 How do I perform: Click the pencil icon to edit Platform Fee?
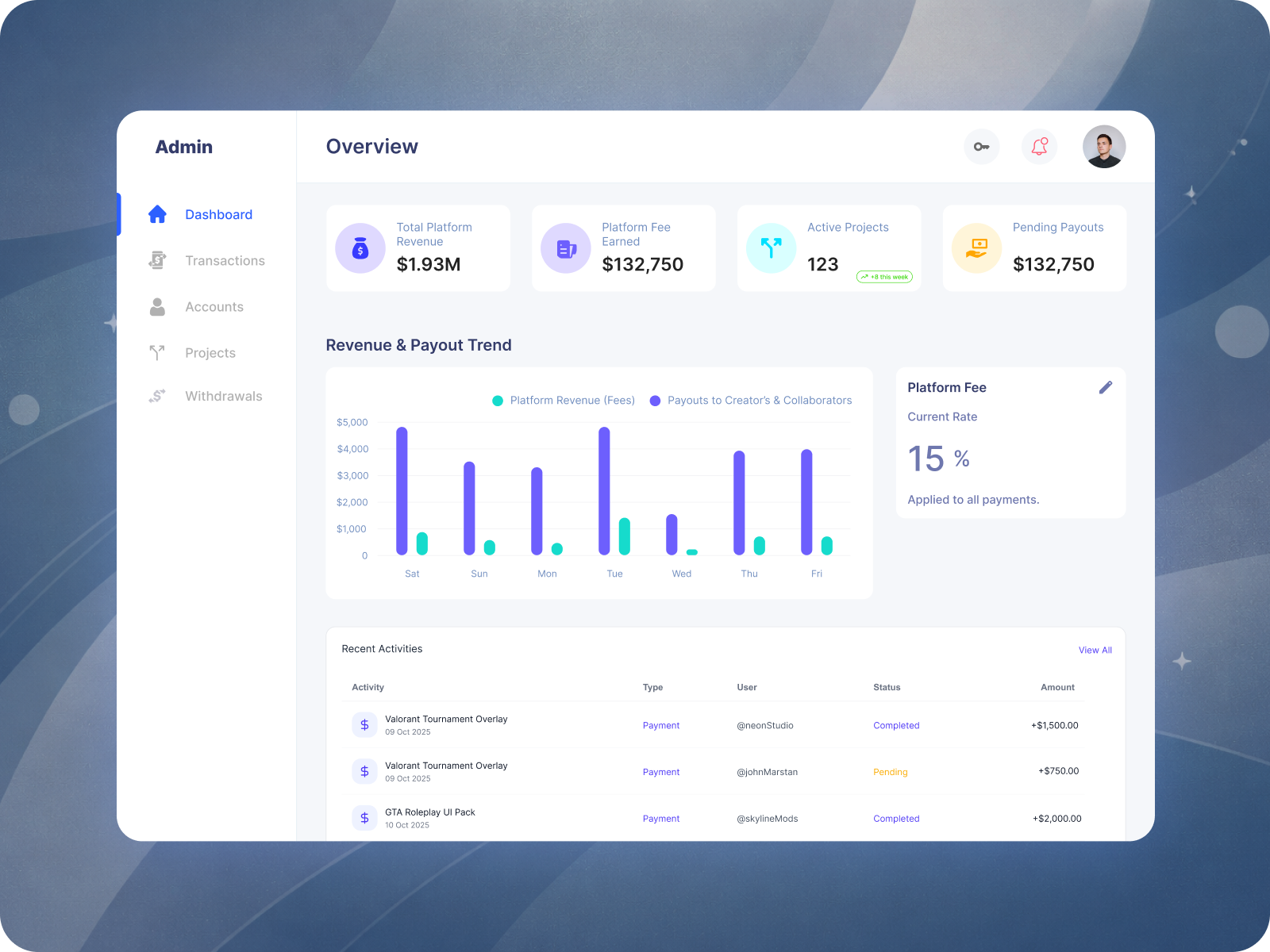[x=1106, y=387]
